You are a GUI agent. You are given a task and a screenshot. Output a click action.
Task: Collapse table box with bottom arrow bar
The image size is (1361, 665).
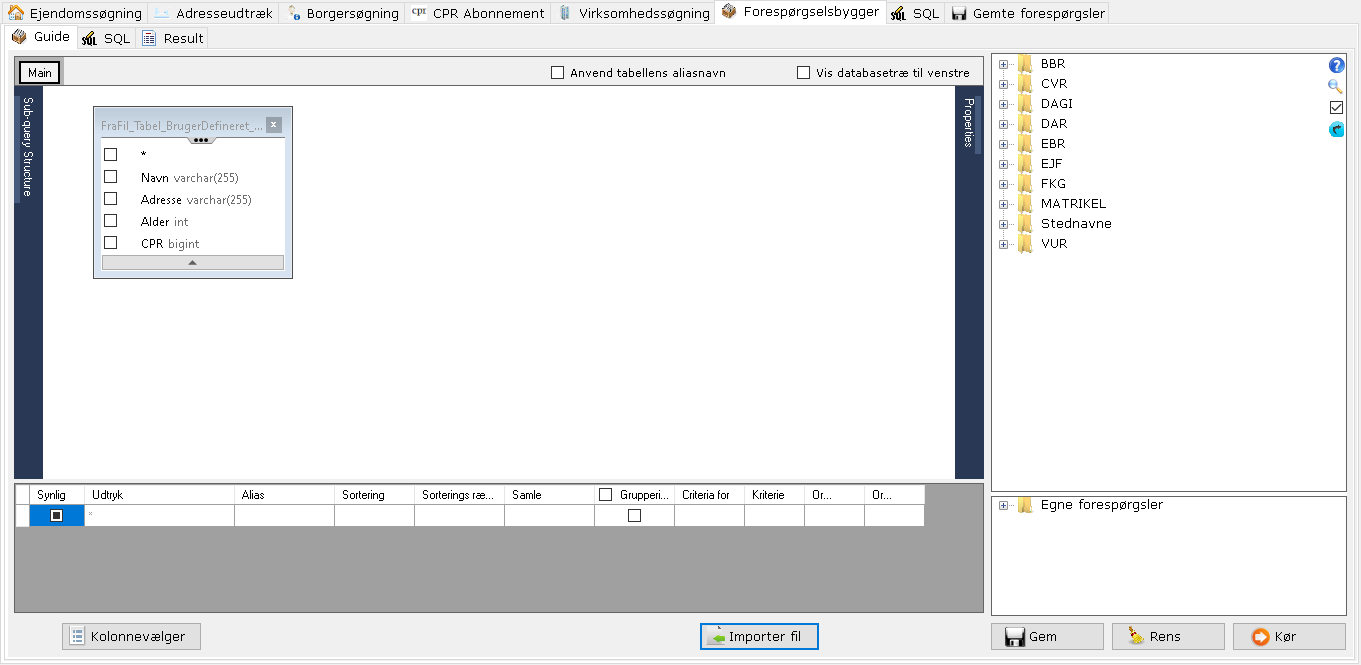pyautogui.click(x=193, y=263)
